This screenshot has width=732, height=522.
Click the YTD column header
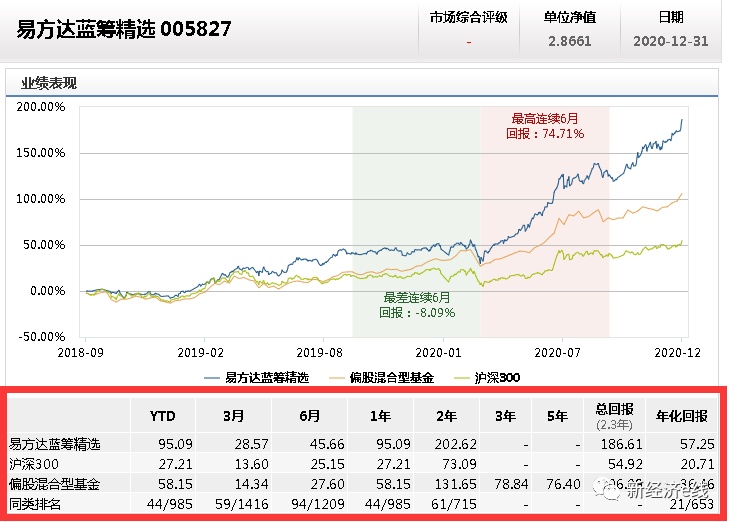click(x=162, y=416)
